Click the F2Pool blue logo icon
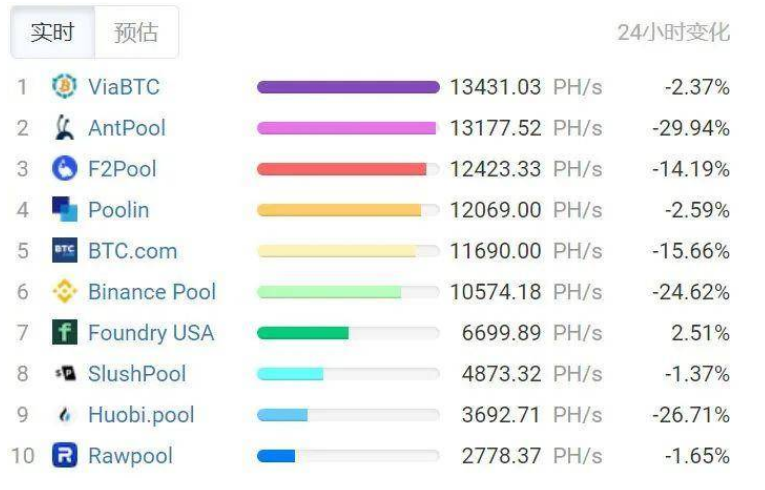Screen dimensions: 765x490 tap(64, 168)
